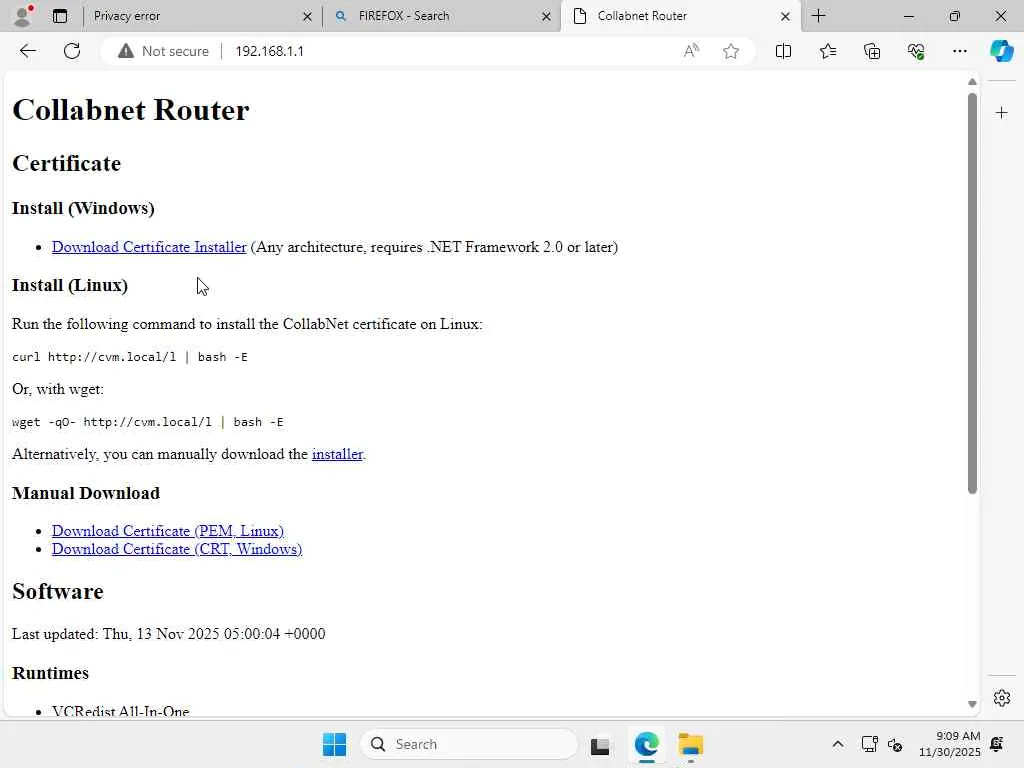This screenshot has height=768, width=1024.
Task: Click Download Certificate (PEM, Linux) link
Action: [168, 531]
